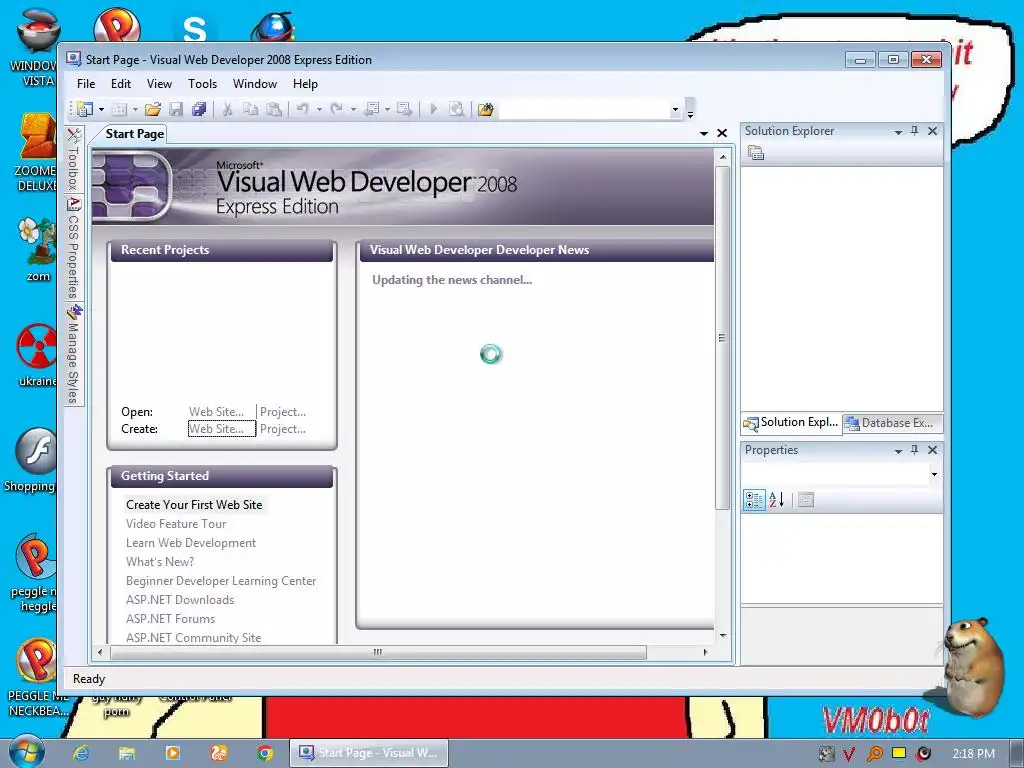Viewport: 1024px width, 768px height.
Task: Open the Redo history dropdown arrow
Action: 353,109
